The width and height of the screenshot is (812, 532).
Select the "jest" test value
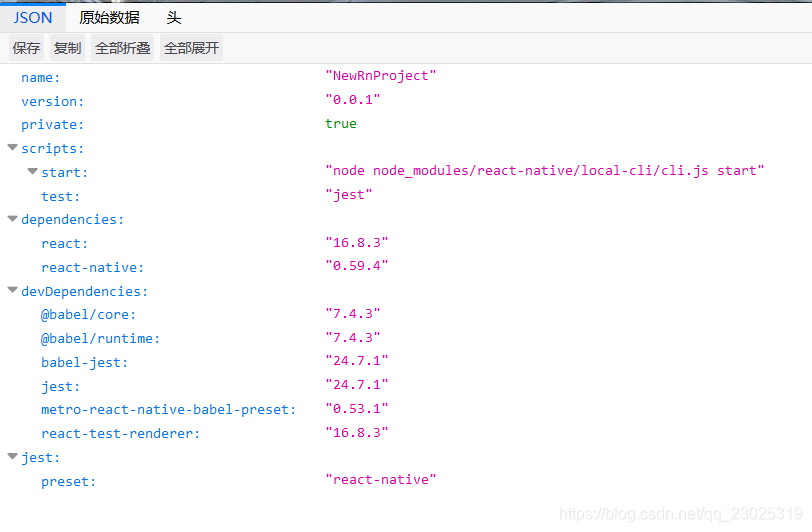349,195
